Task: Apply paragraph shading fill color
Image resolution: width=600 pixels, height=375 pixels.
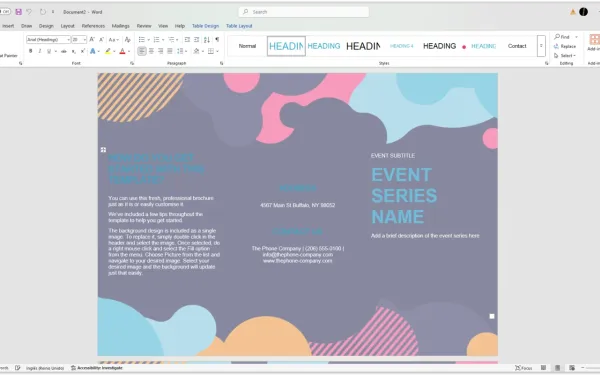Action: (x=196, y=51)
